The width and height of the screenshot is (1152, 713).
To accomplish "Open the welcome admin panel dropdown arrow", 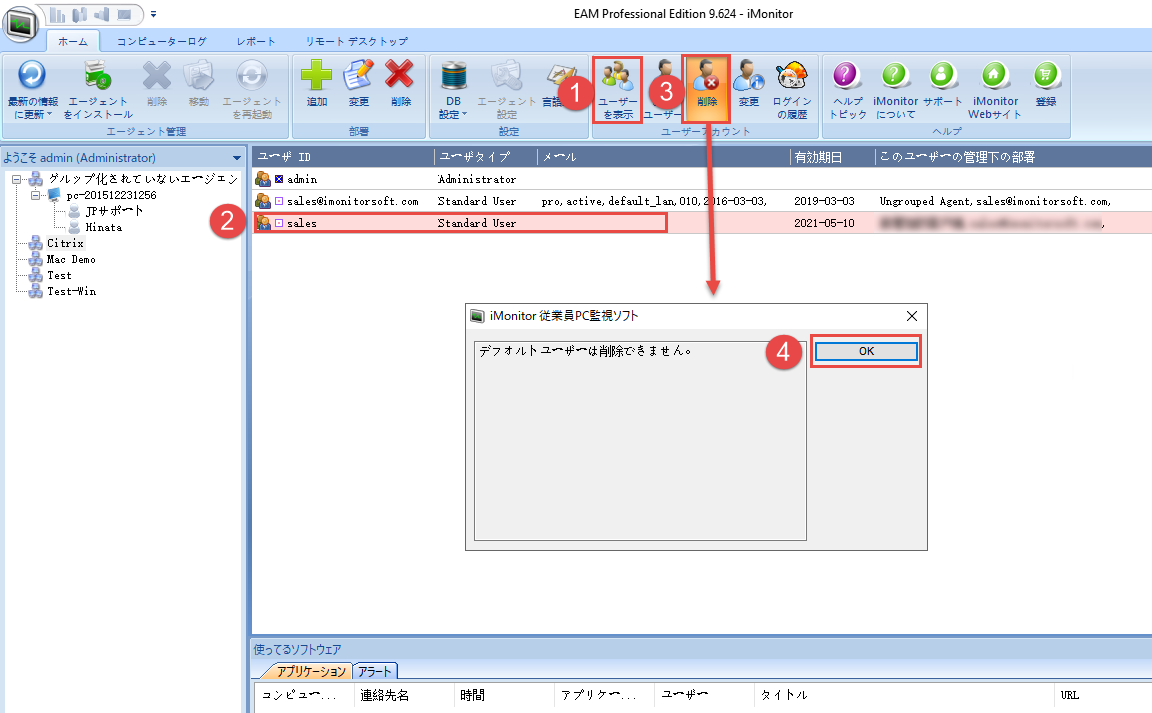I will [x=237, y=158].
